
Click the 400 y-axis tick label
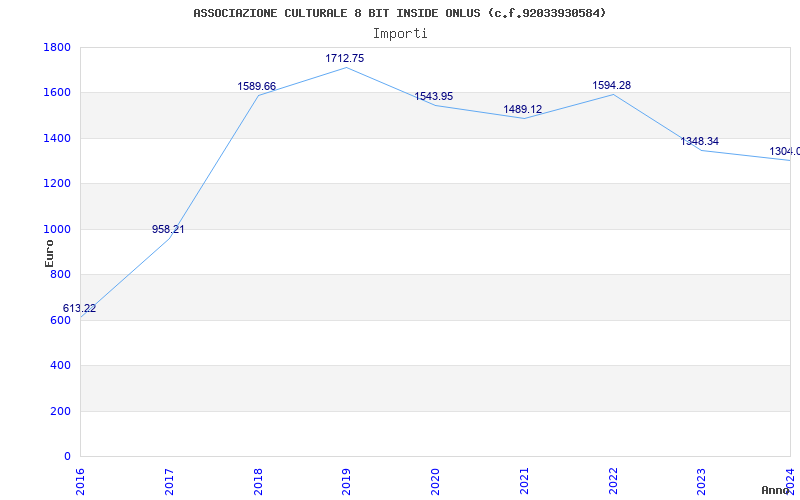coord(60,366)
